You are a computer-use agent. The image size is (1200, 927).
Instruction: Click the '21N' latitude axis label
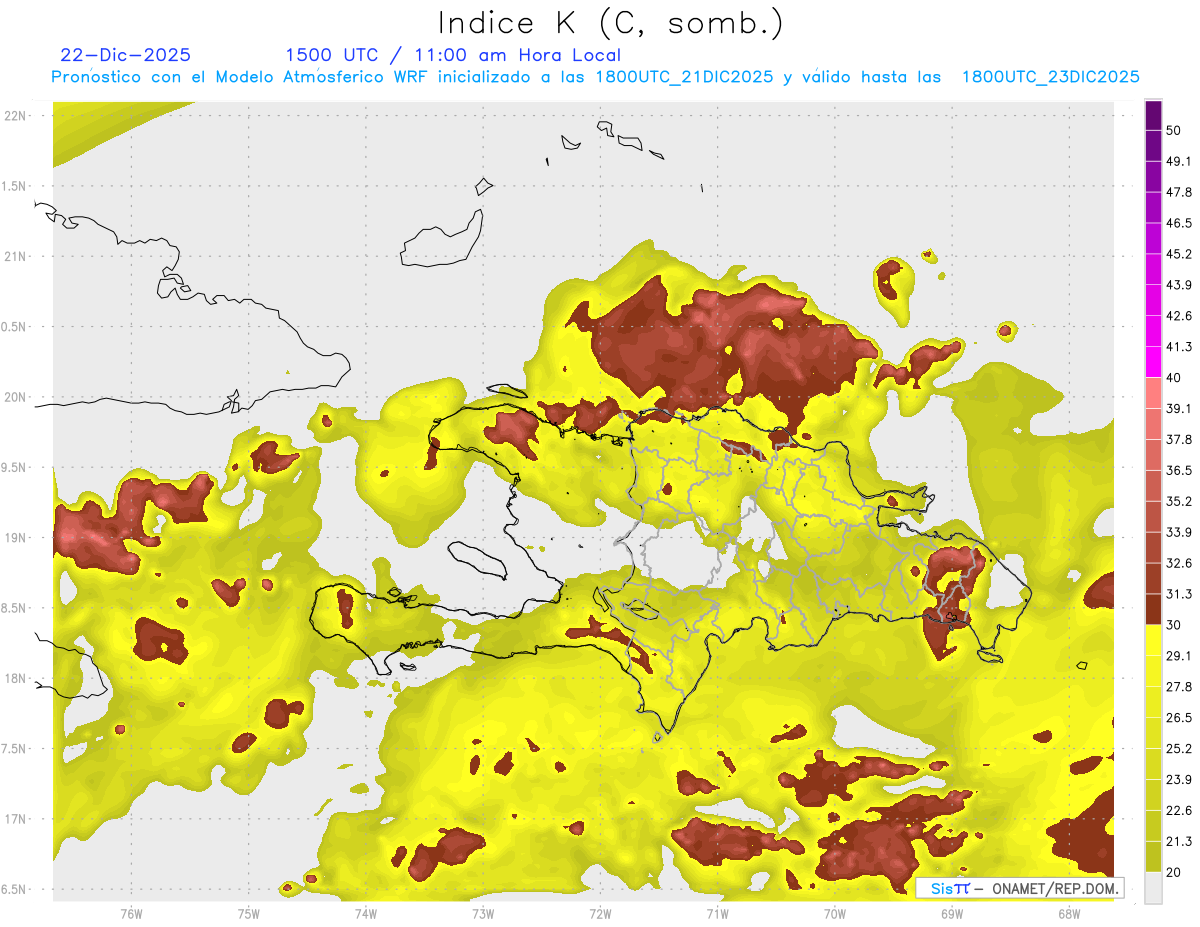14,256
